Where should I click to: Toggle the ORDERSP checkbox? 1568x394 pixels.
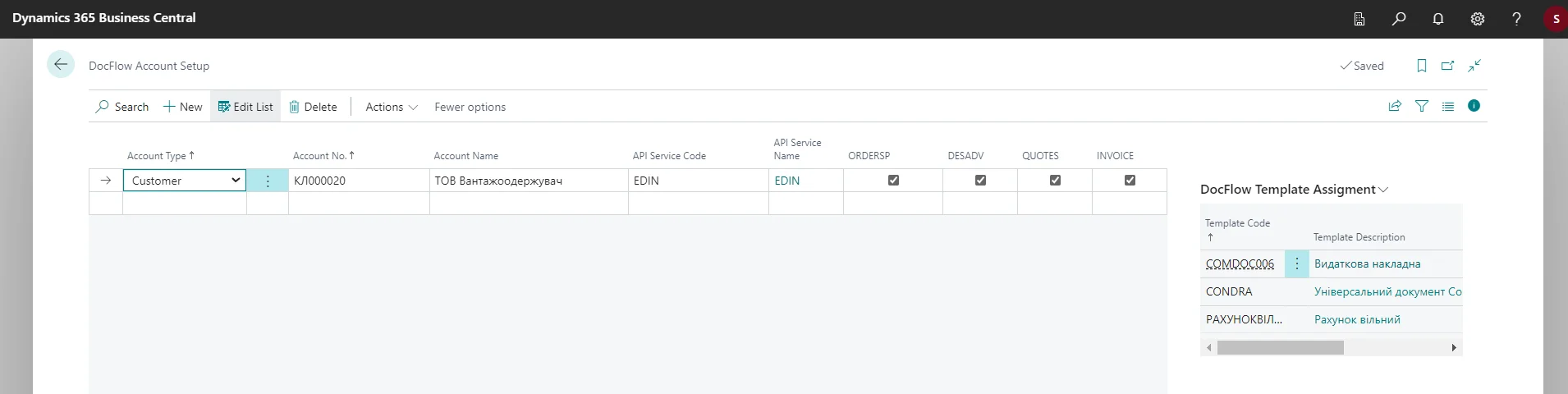point(893,181)
